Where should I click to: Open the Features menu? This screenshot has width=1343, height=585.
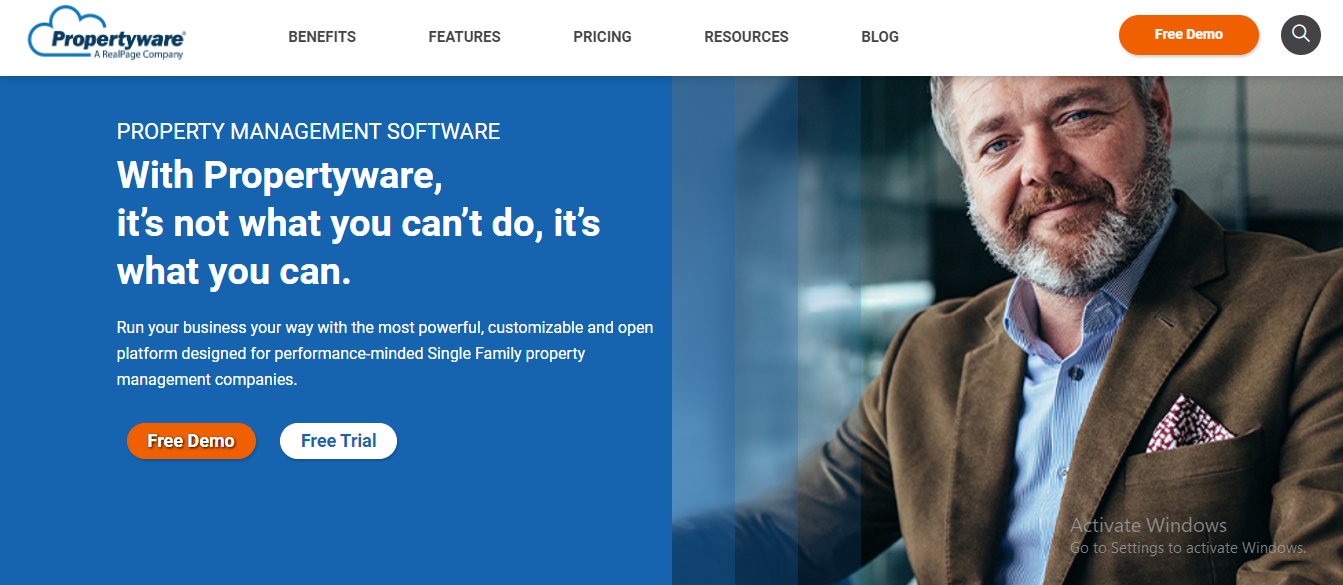(464, 37)
